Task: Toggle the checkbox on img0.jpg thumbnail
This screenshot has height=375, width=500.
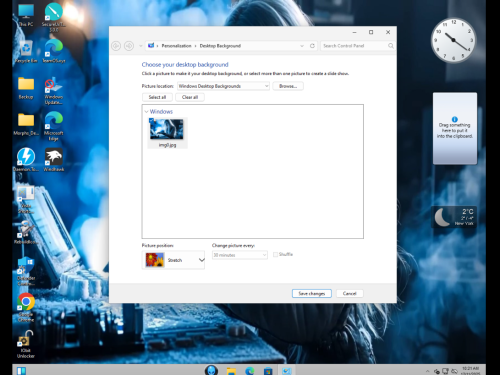Action: pos(152,120)
